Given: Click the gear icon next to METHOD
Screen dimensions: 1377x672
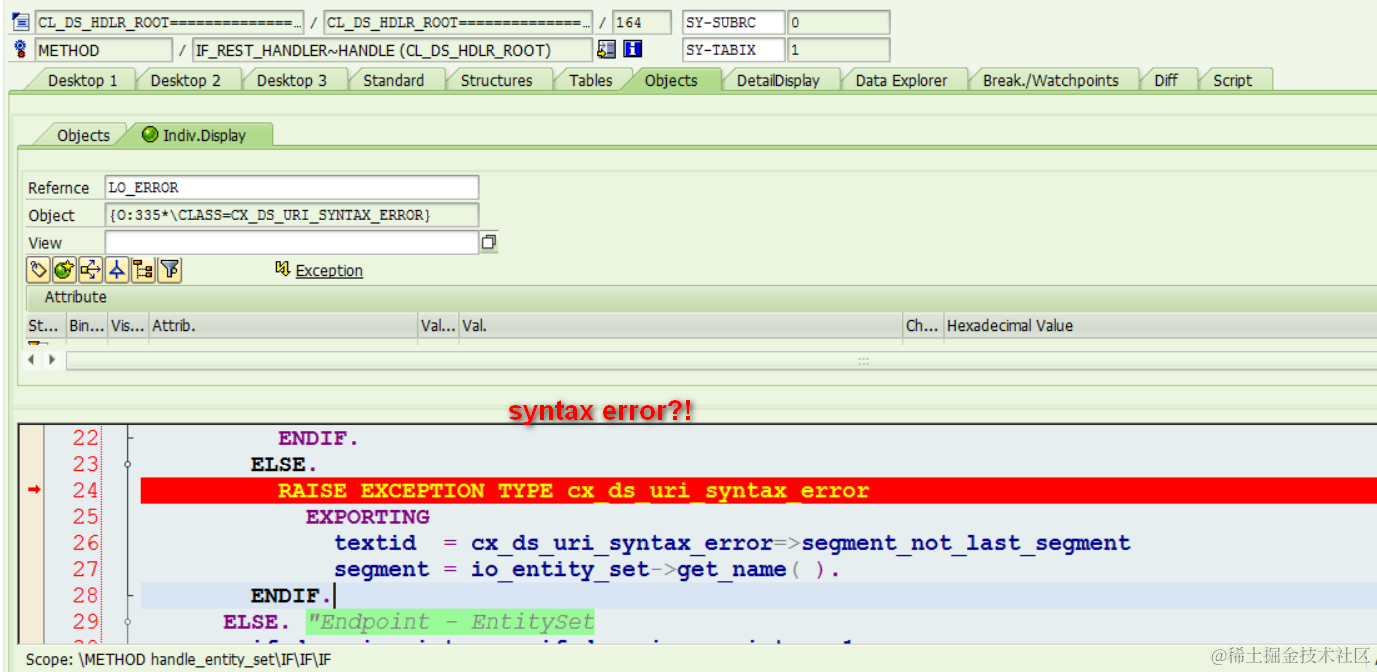Looking at the screenshot, I should (20, 49).
